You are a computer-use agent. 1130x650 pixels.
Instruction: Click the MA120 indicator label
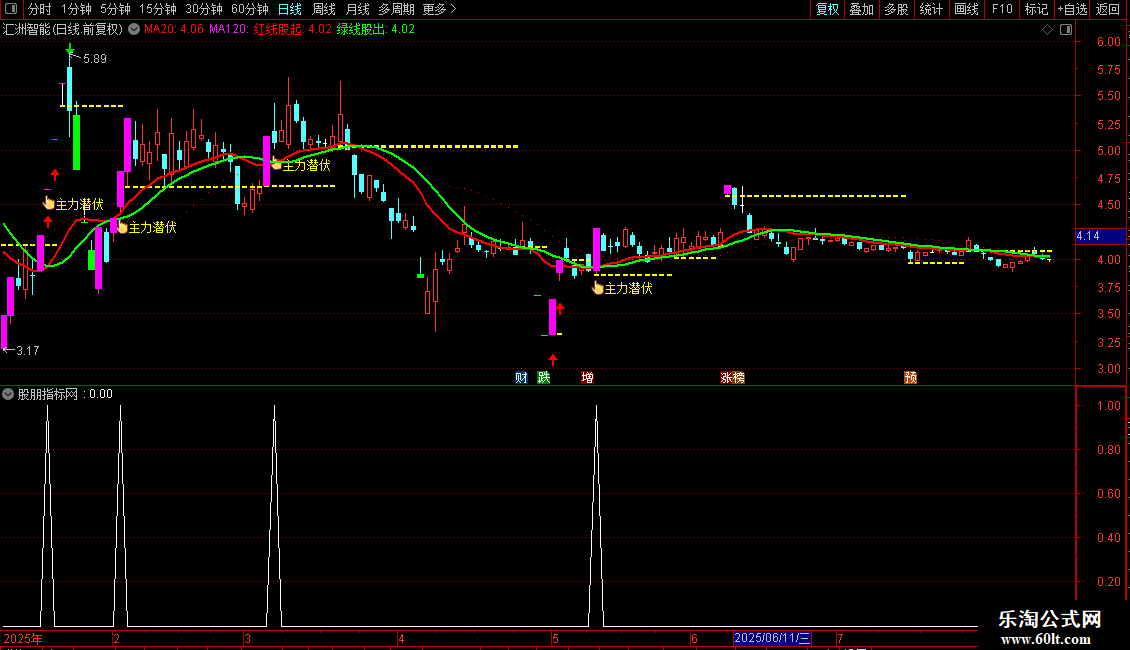(x=229, y=29)
